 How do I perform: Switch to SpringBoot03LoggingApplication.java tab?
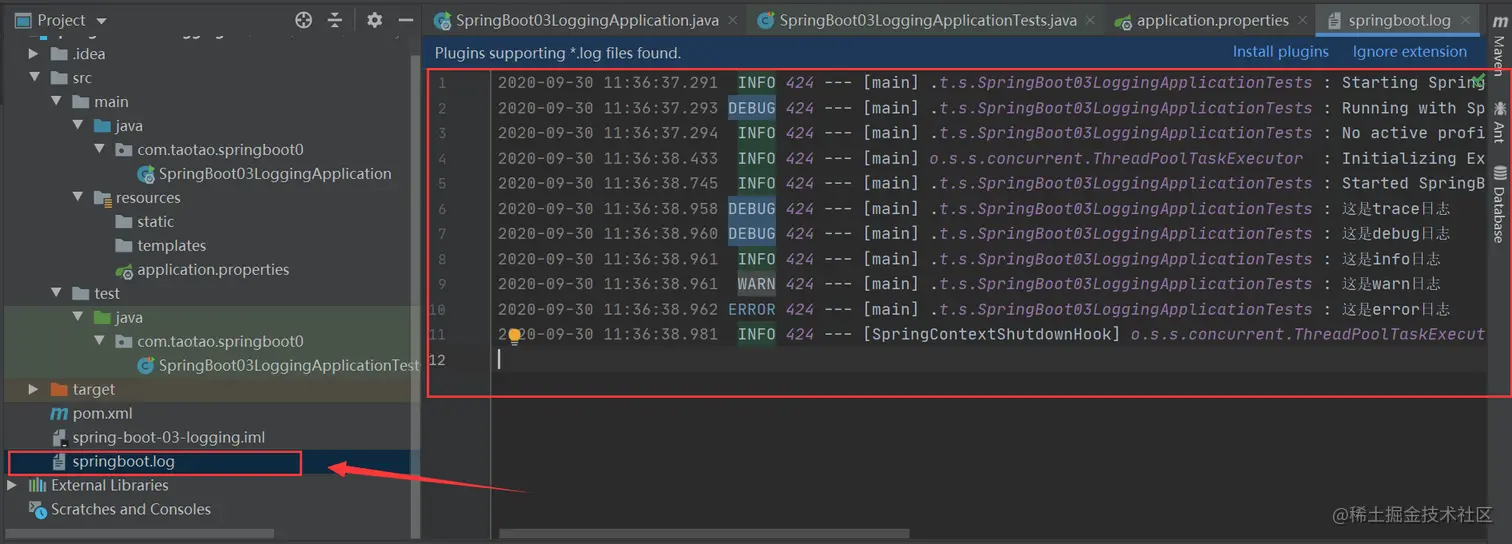(587, 20)
